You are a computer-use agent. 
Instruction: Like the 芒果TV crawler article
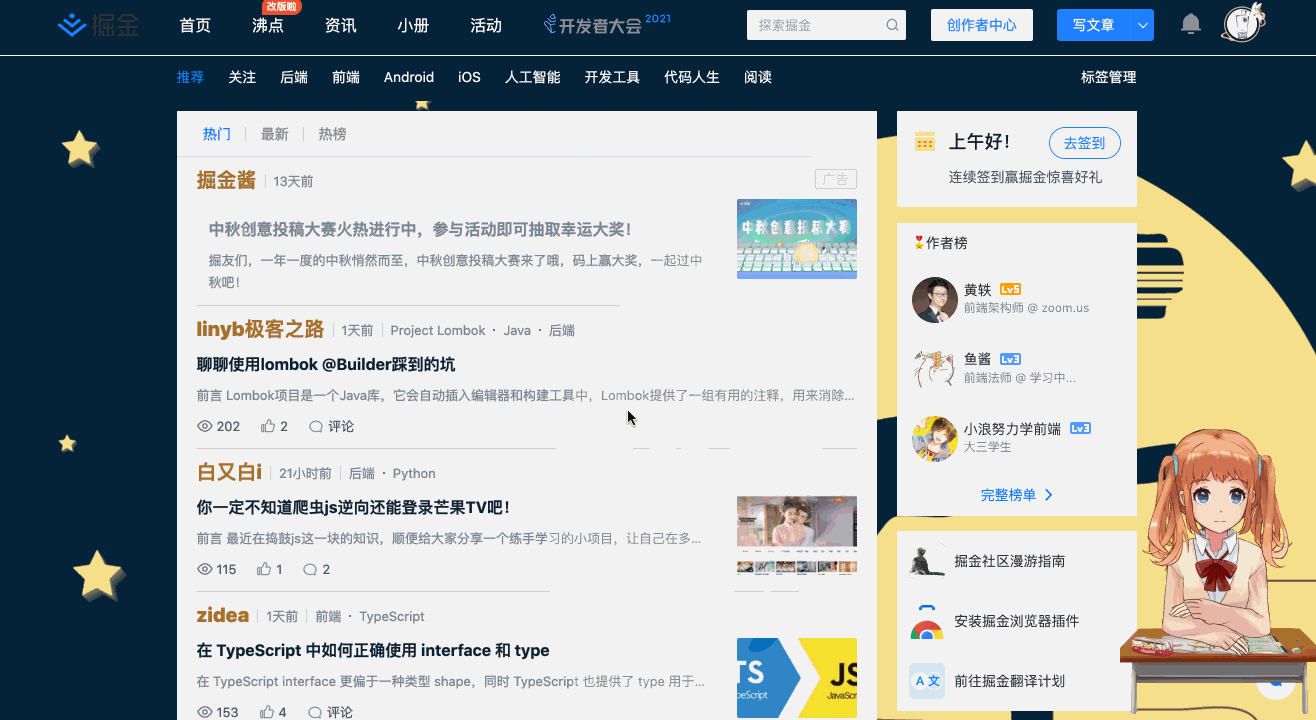264,569
